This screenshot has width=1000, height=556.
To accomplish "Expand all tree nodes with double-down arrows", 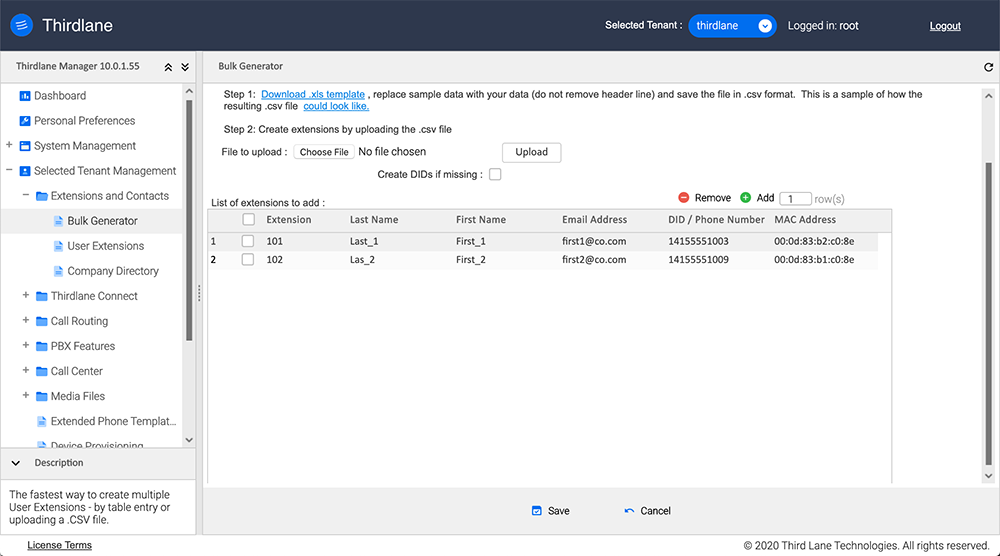I will (x=185, y=67).
